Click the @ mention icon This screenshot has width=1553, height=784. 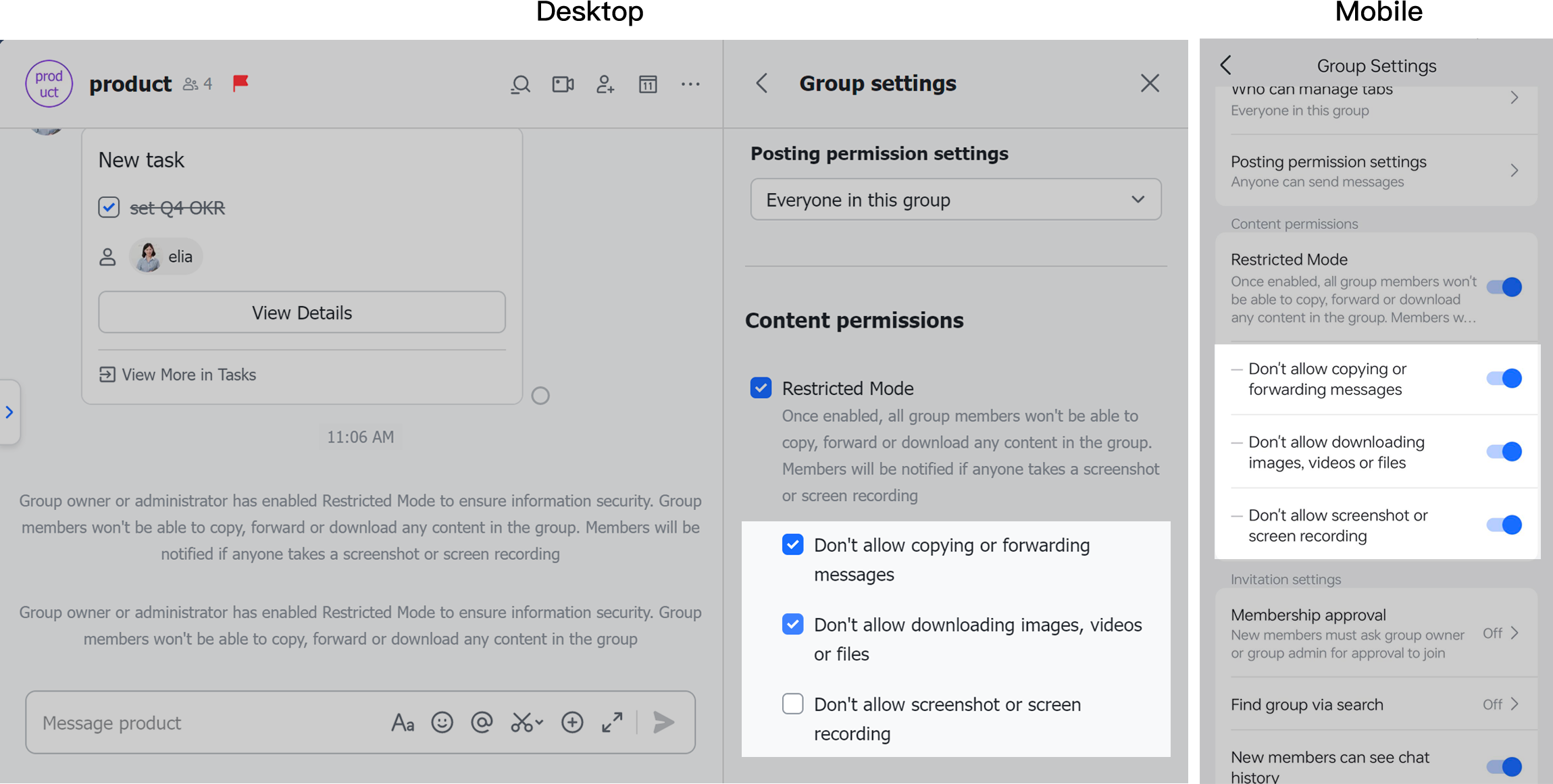(x=482, y=723)
